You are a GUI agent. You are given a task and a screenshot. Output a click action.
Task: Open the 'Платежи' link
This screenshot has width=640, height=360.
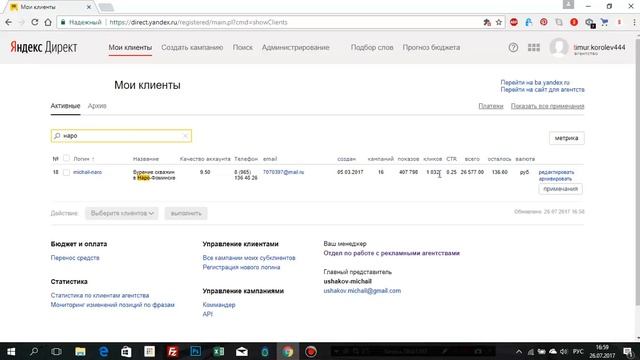491,106
